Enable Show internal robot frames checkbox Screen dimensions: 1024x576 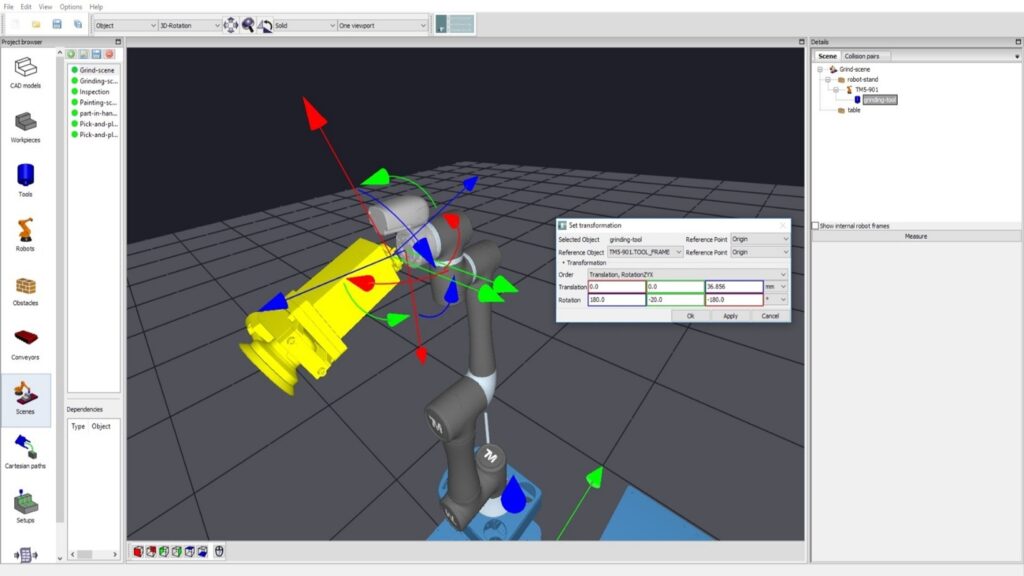(816, 226)
